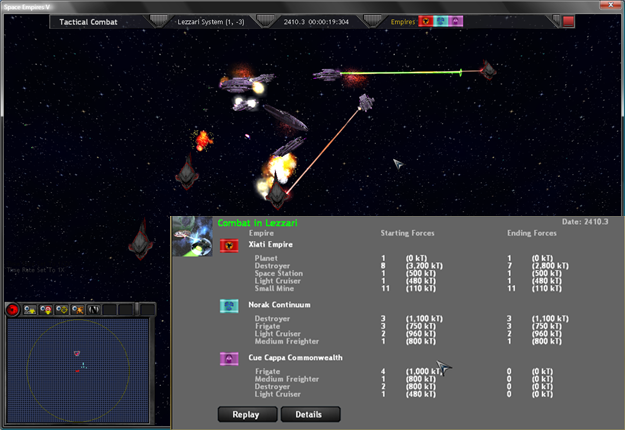Click the first empty slot in minimap toolbar
This screenshot has height=430, width=625.
coord(110,310)
